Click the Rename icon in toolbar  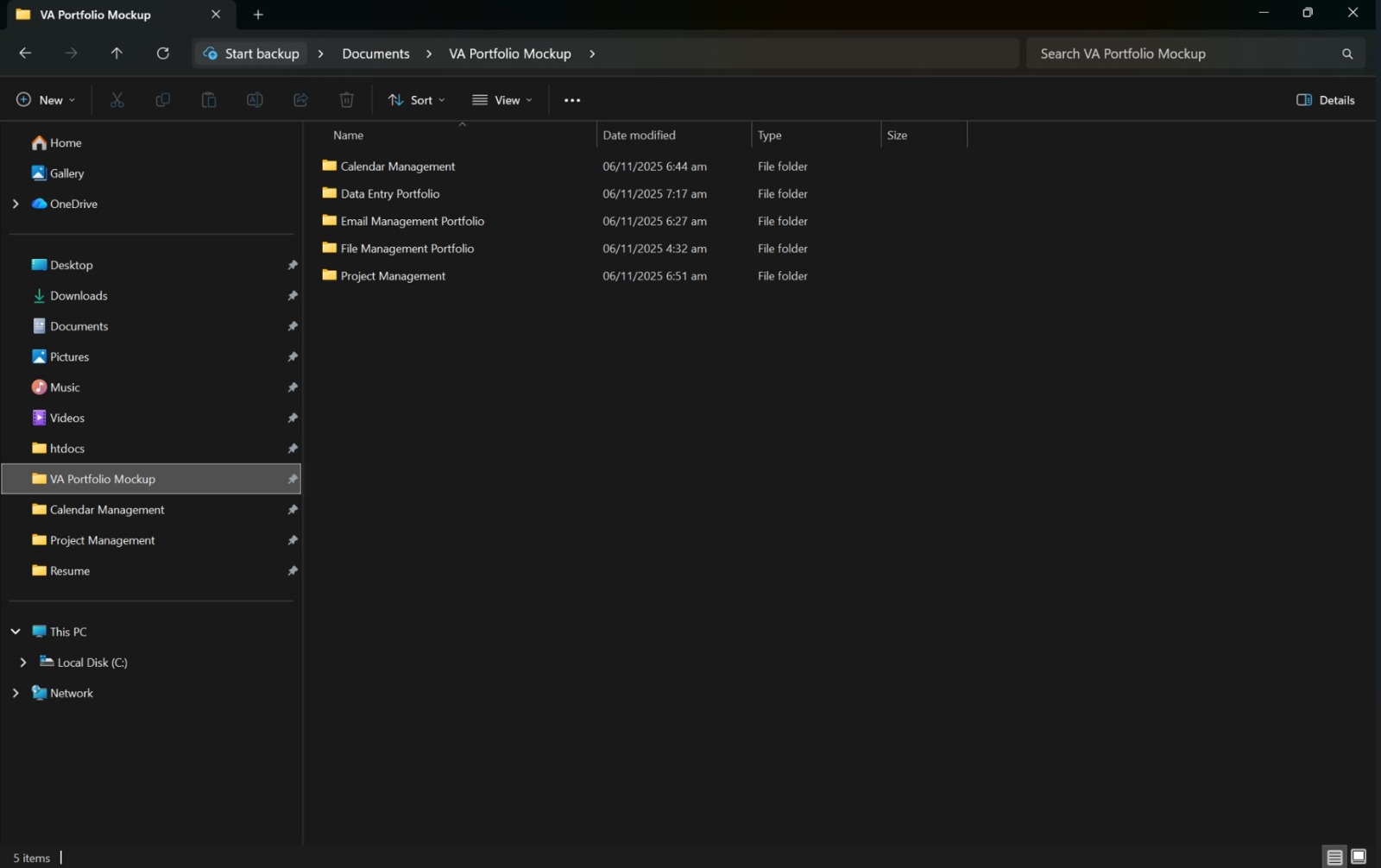(x=255, y=100)
